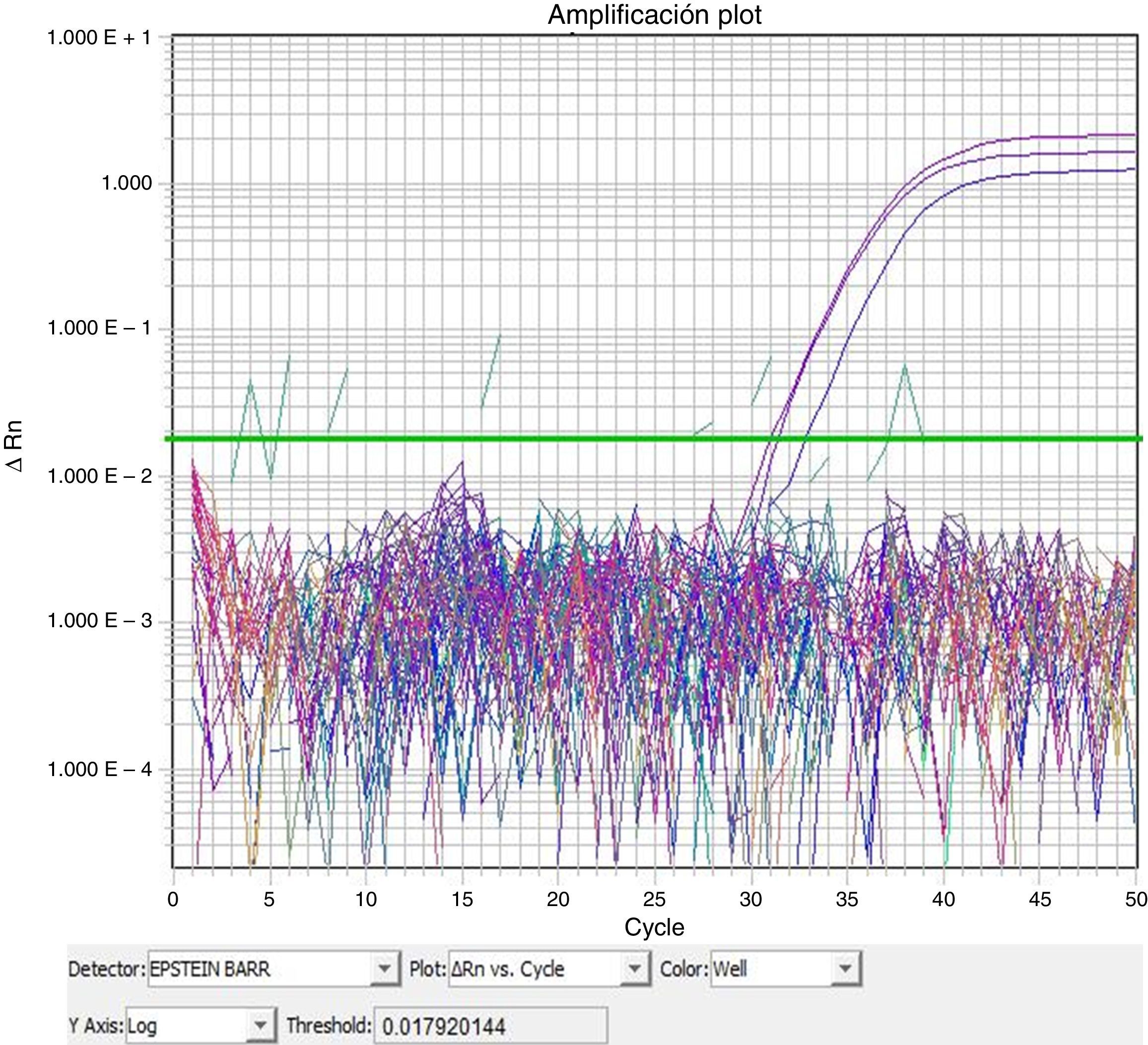Expand the Y Axis dropdown arrow
Screen dimensions: 1148x1045
point(260,1026)
